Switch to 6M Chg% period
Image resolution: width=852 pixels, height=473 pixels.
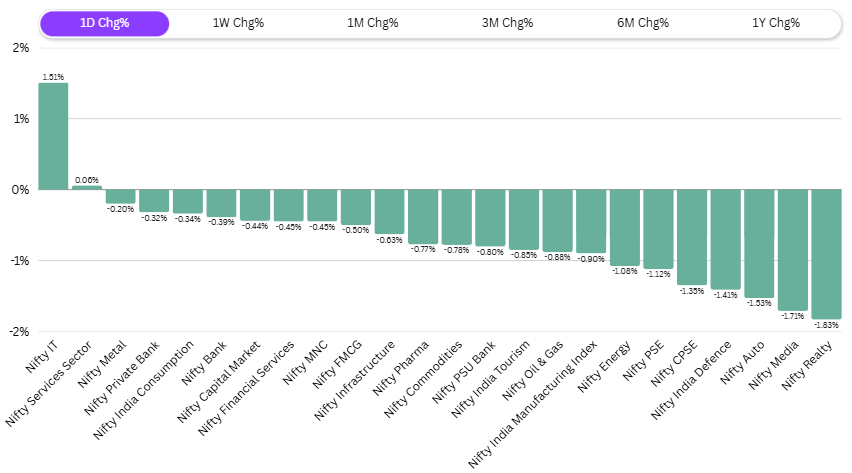point(642,23)
